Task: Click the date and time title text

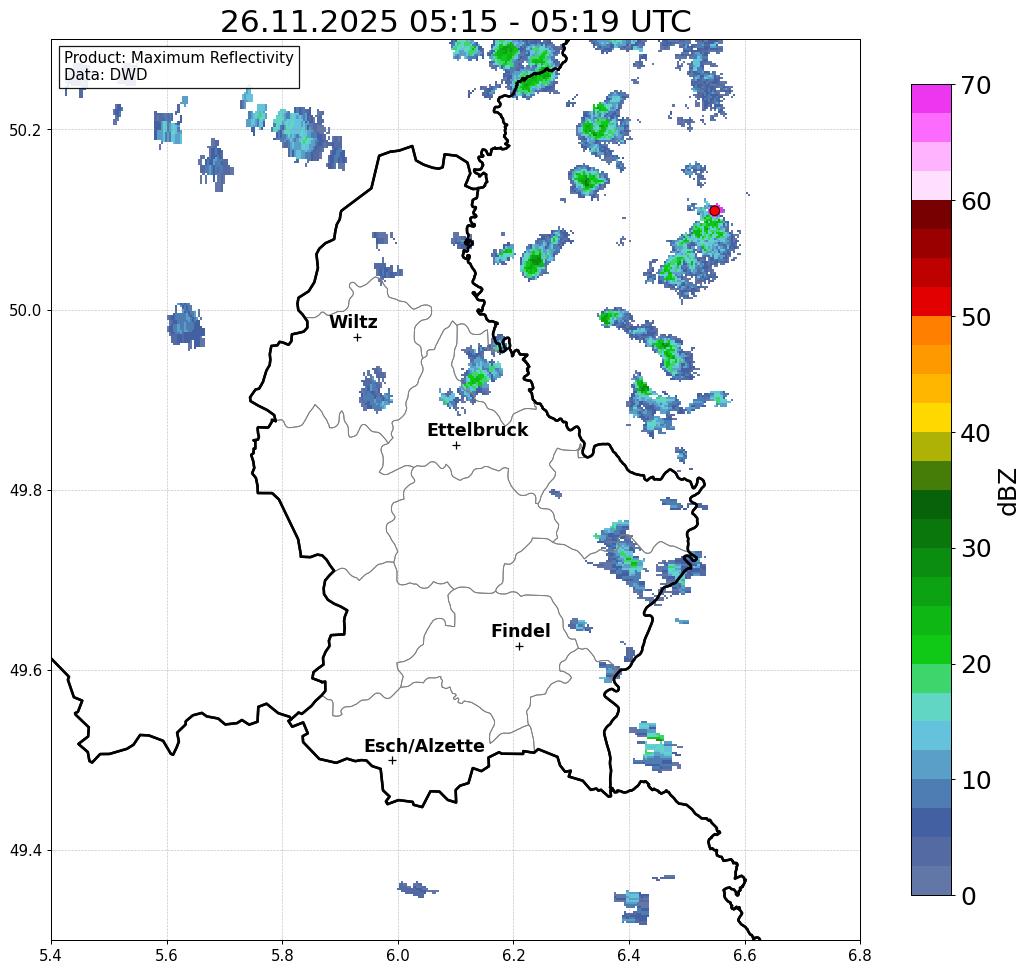Action: point(455,21)
